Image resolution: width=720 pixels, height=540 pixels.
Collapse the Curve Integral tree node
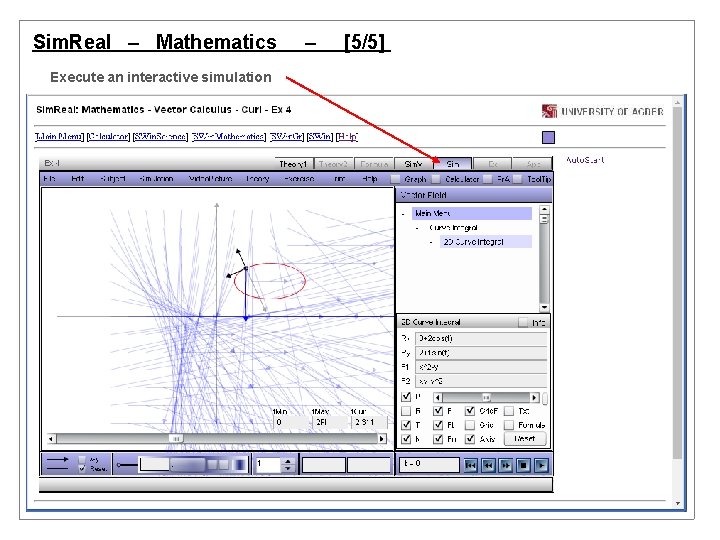(417, 228)
